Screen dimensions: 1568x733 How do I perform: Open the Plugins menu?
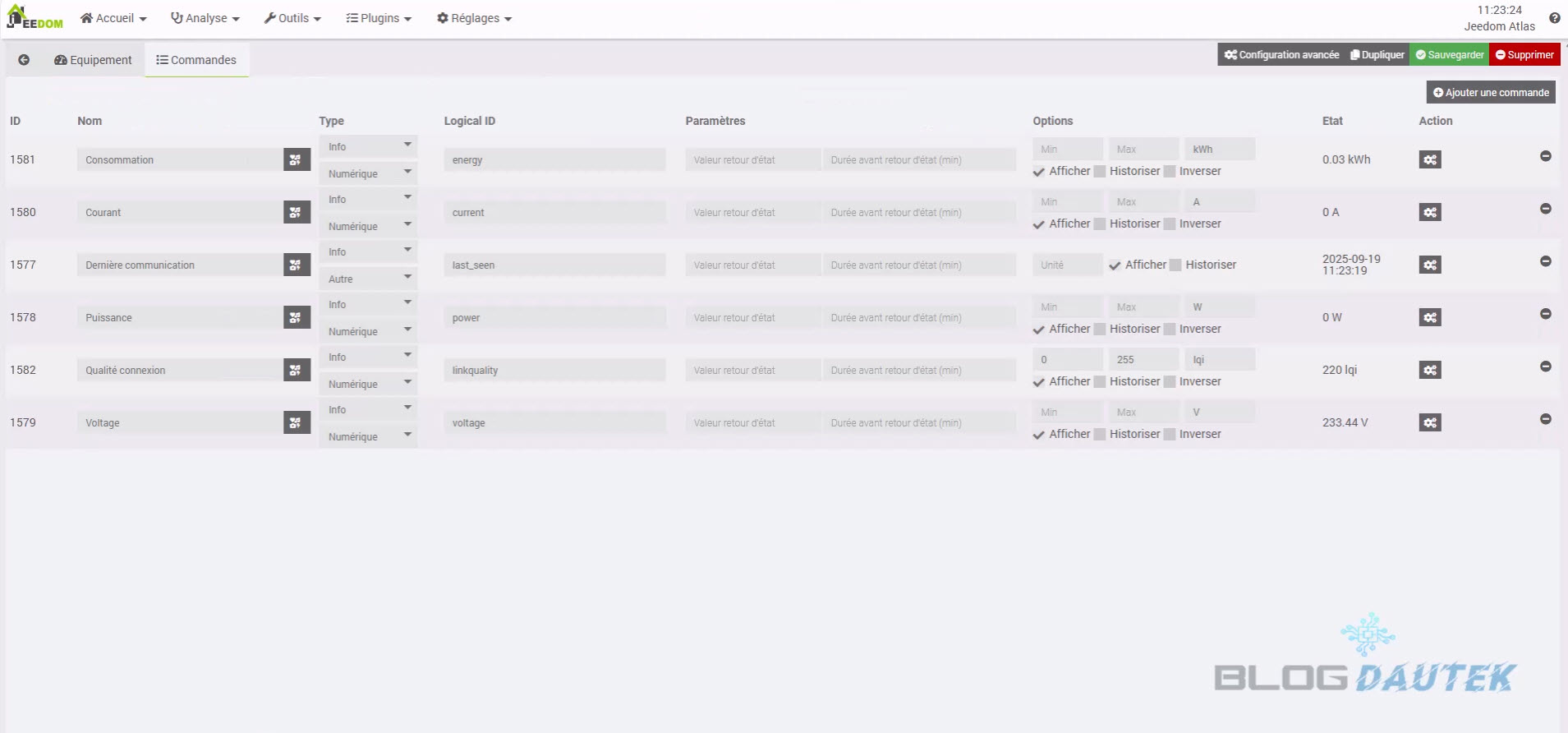point(379,18)
